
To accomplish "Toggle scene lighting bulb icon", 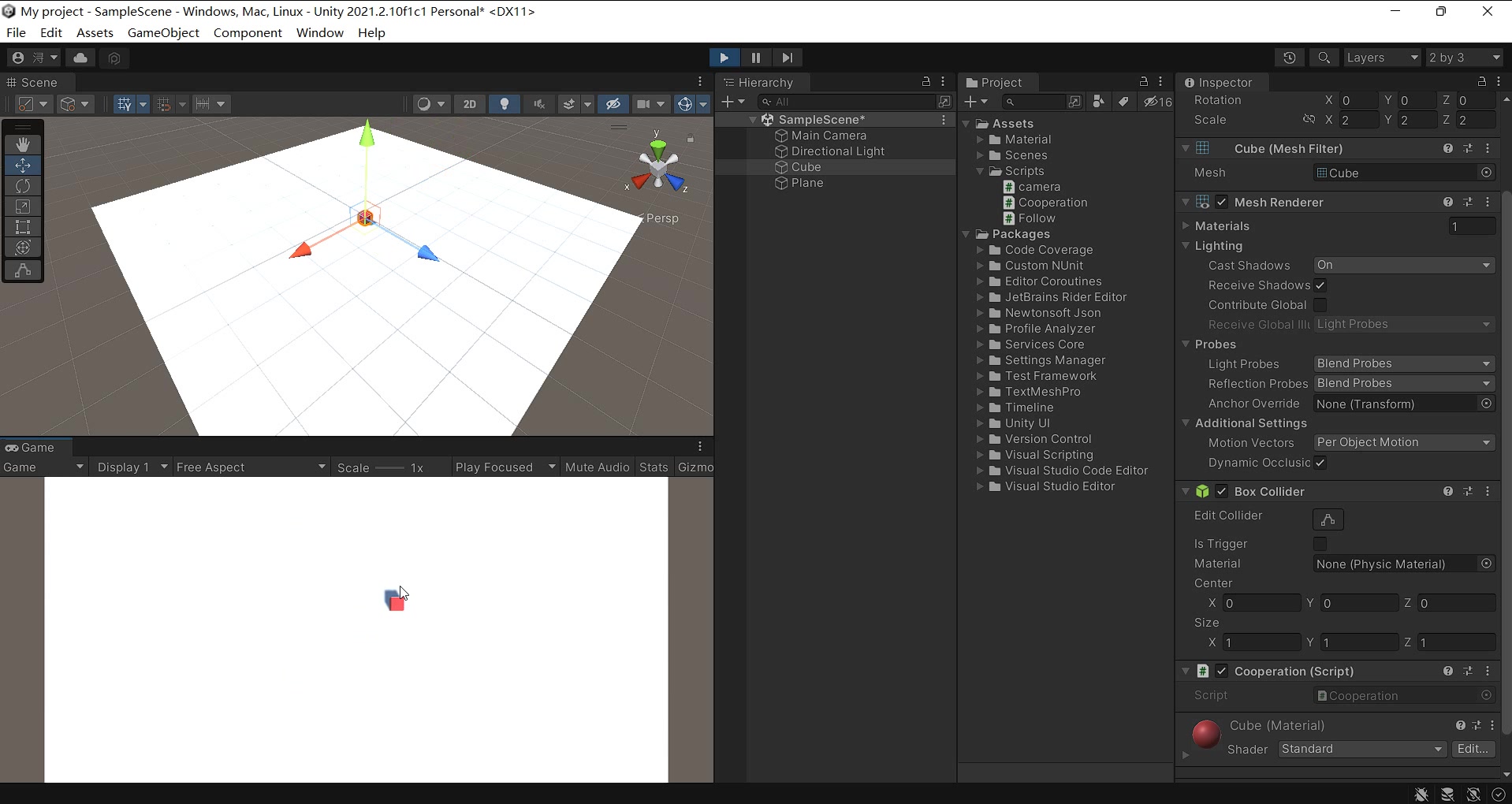I will pyautogui.click(x=505, y=104).
